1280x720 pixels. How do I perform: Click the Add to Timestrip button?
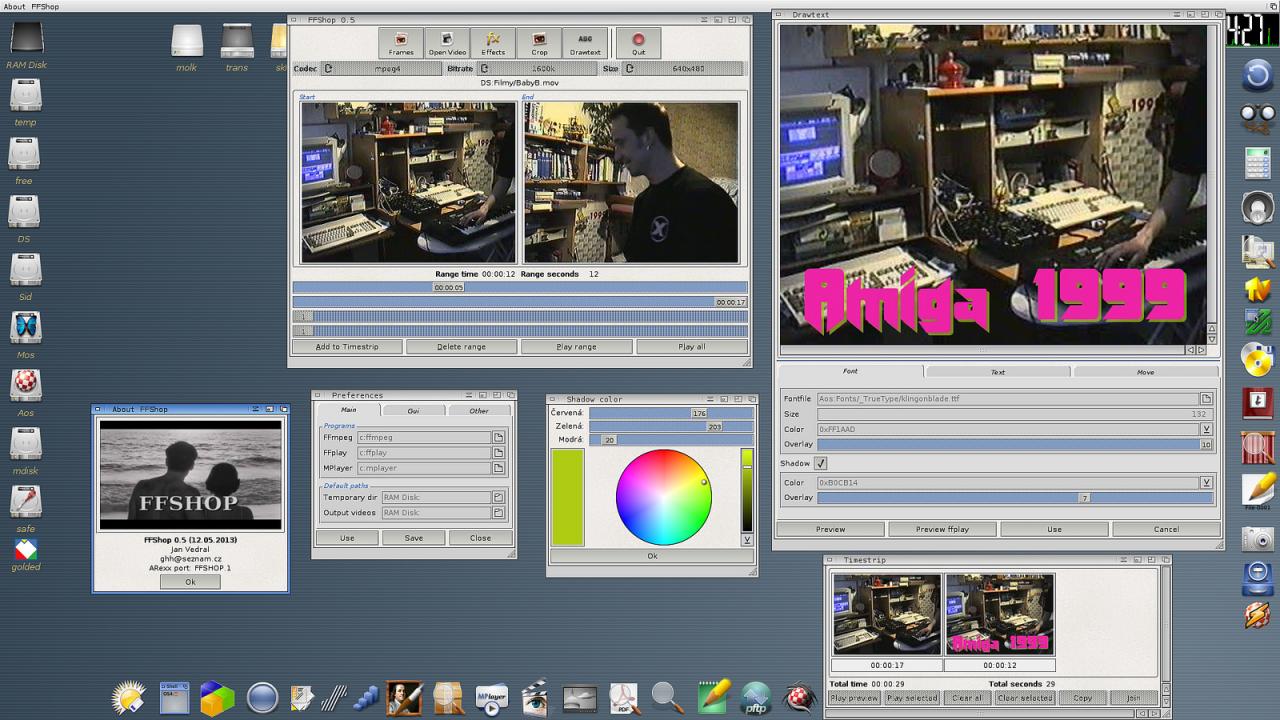[x=346, y=347]
